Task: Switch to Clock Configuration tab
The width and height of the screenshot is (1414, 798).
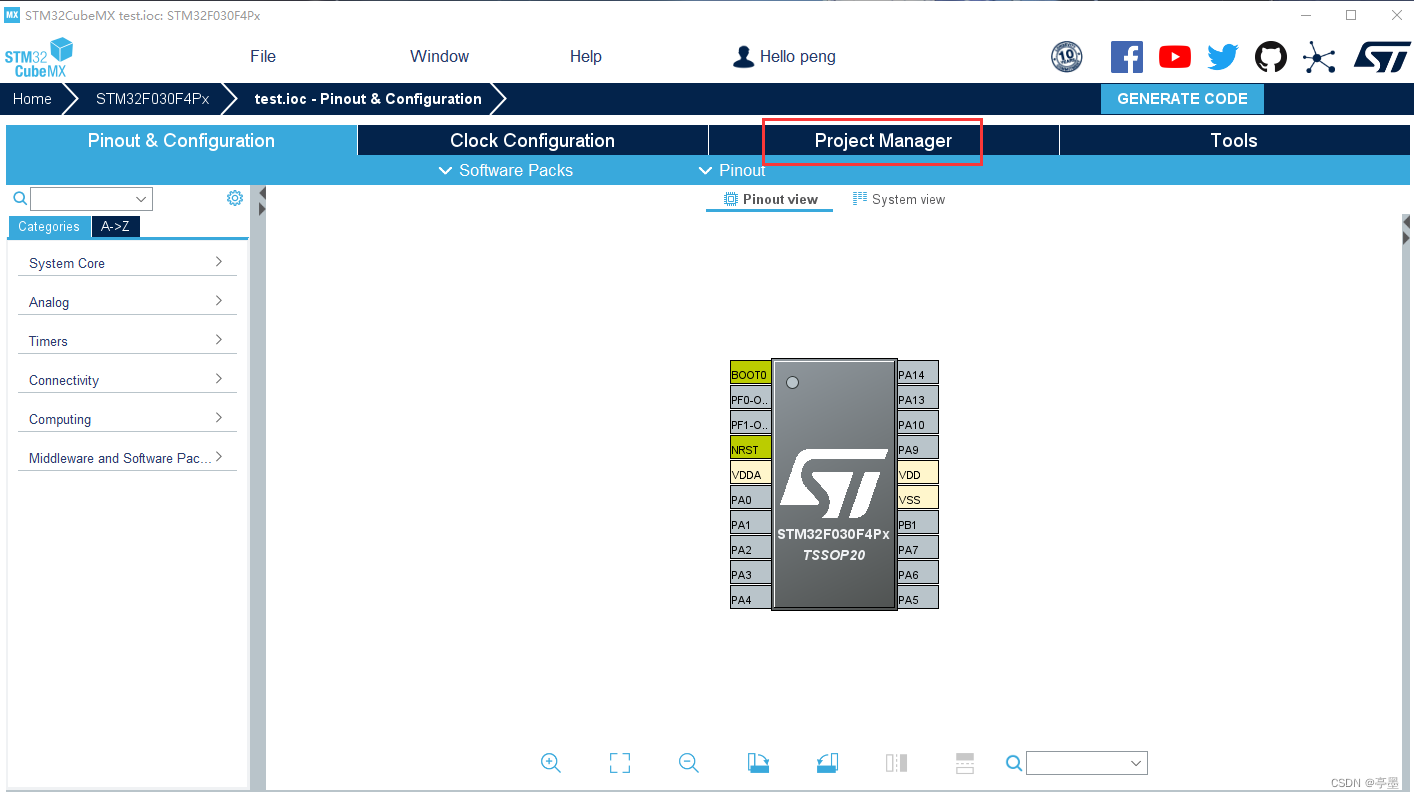Action: point(532,141)
